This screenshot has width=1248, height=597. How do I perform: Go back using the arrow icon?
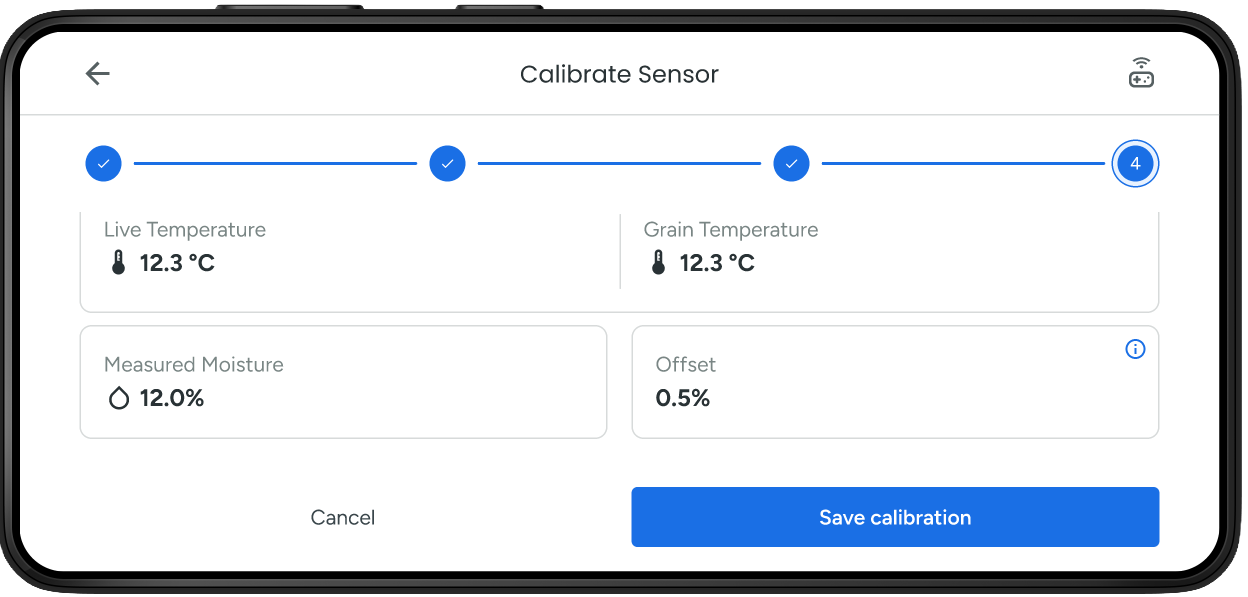click(x=97, y=74)
